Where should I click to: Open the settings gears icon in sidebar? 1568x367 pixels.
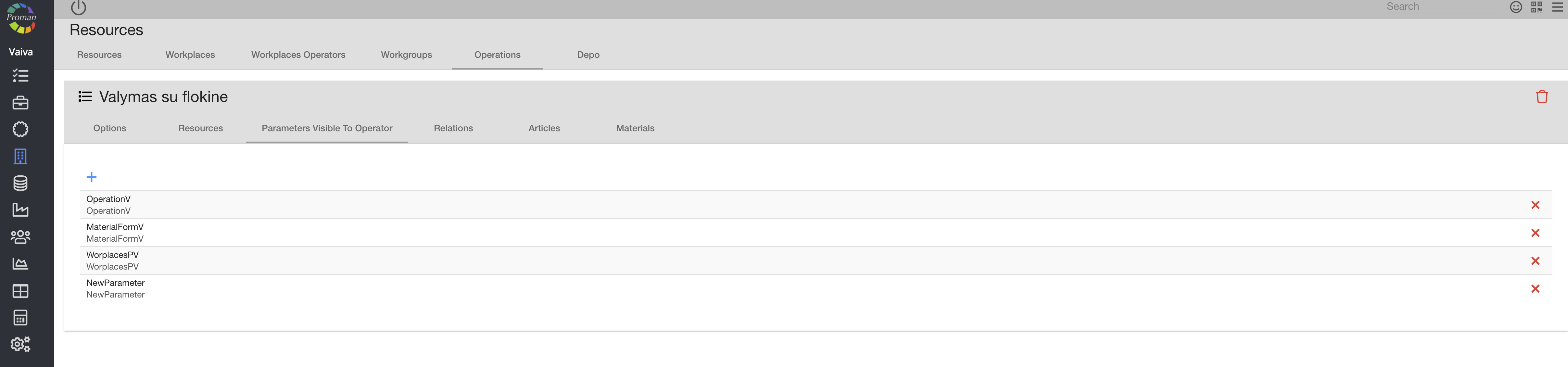point(20,345)
